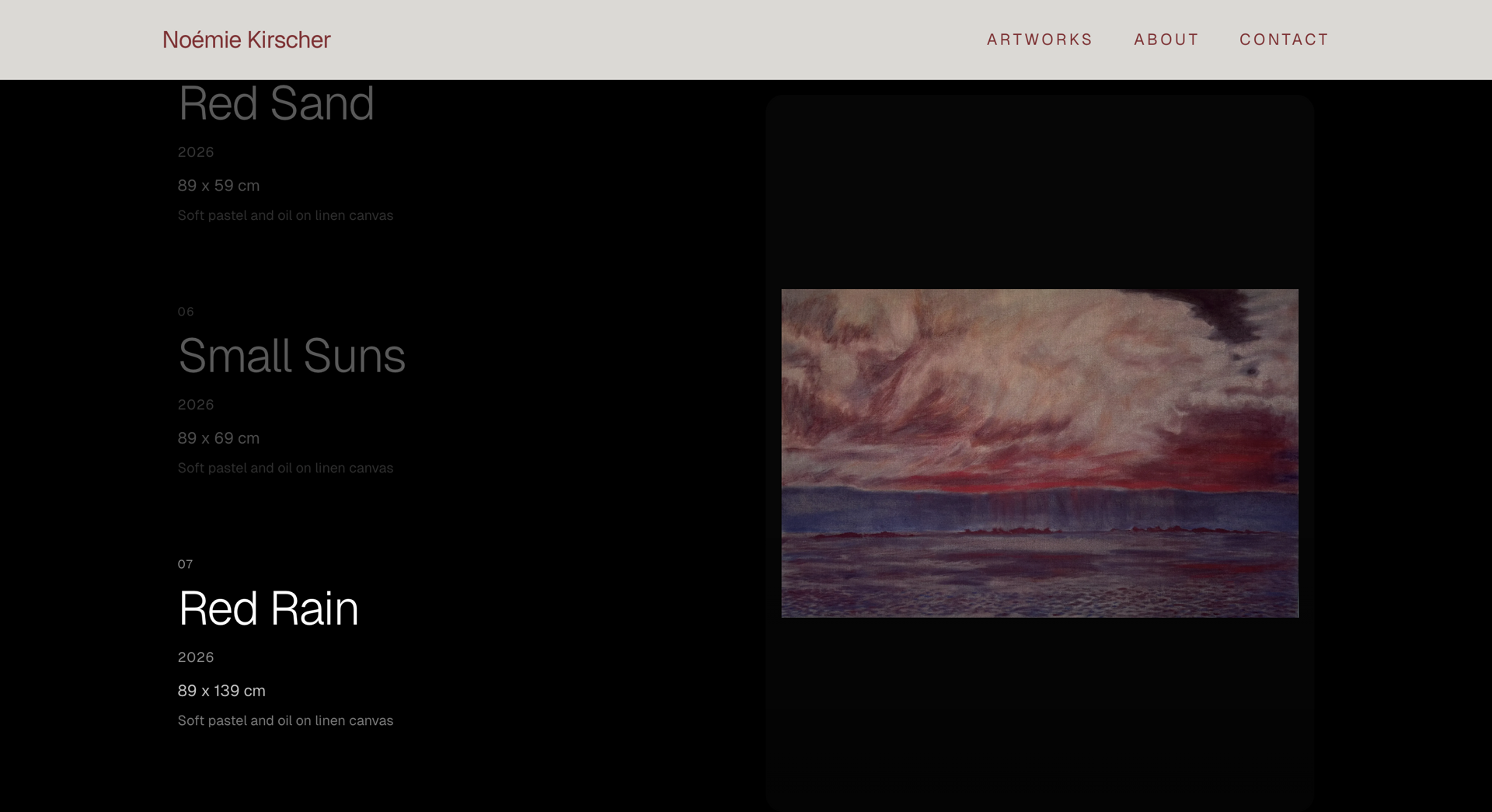The height and width of the screenshot is (812, 1492).
Task: Click the 2026 year under Small Suns
Action: [196, 405]
